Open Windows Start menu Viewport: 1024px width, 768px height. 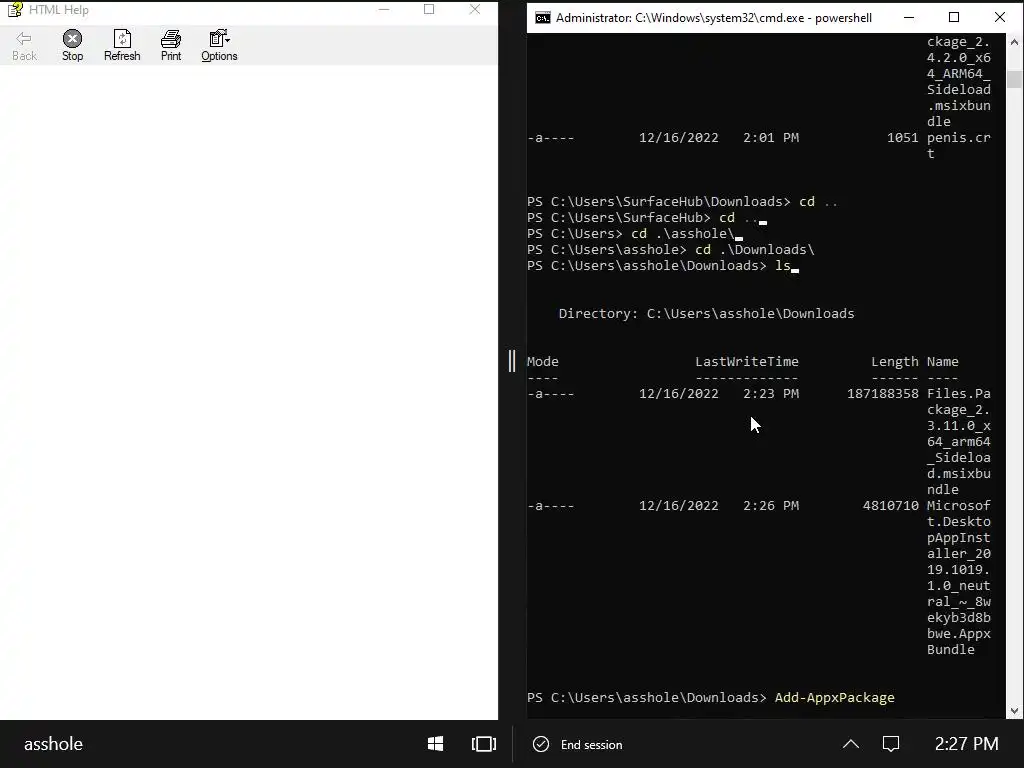[436, 744]
